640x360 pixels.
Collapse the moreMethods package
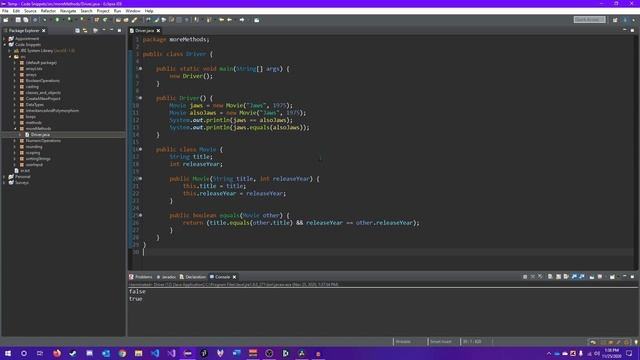coord(15,129)
